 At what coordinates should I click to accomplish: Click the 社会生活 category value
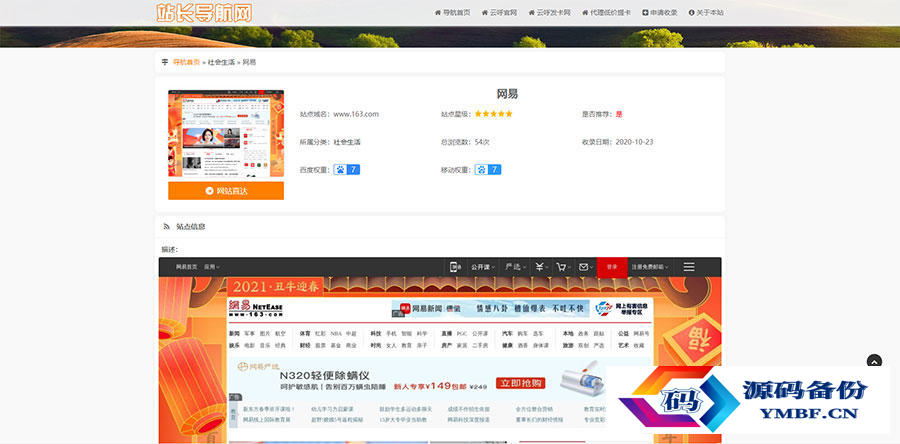pos(347,142)
